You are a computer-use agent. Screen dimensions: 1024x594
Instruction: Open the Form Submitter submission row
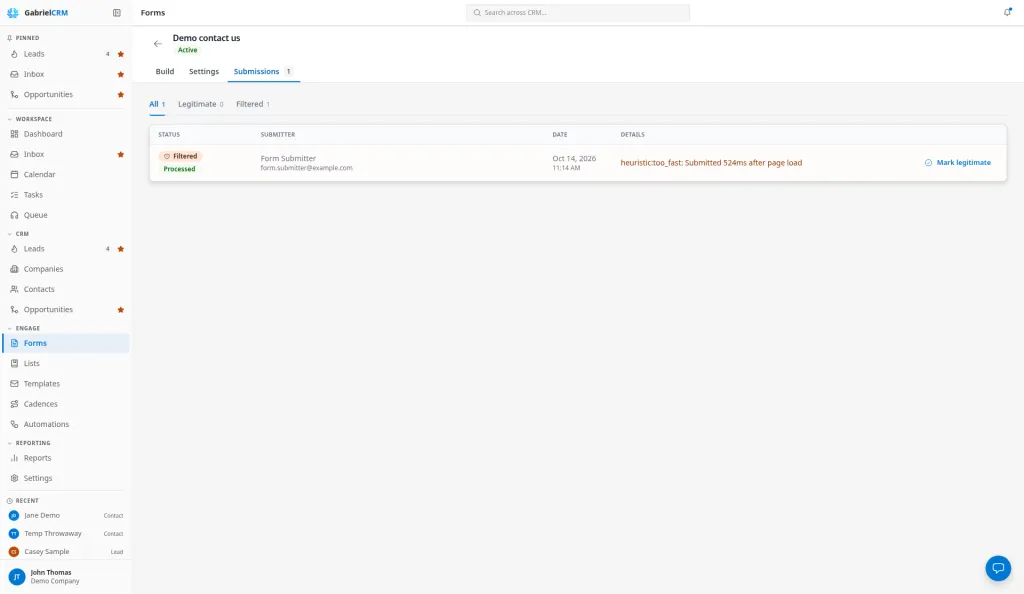click(578, 163)
